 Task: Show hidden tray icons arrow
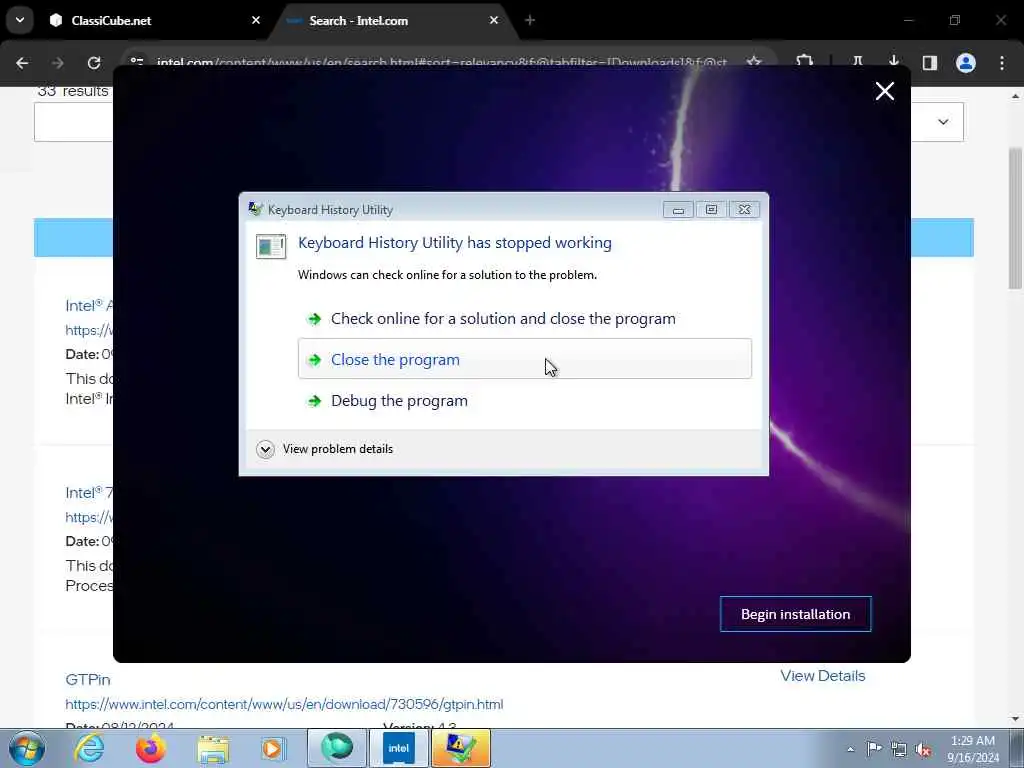(x=850, y=749)
